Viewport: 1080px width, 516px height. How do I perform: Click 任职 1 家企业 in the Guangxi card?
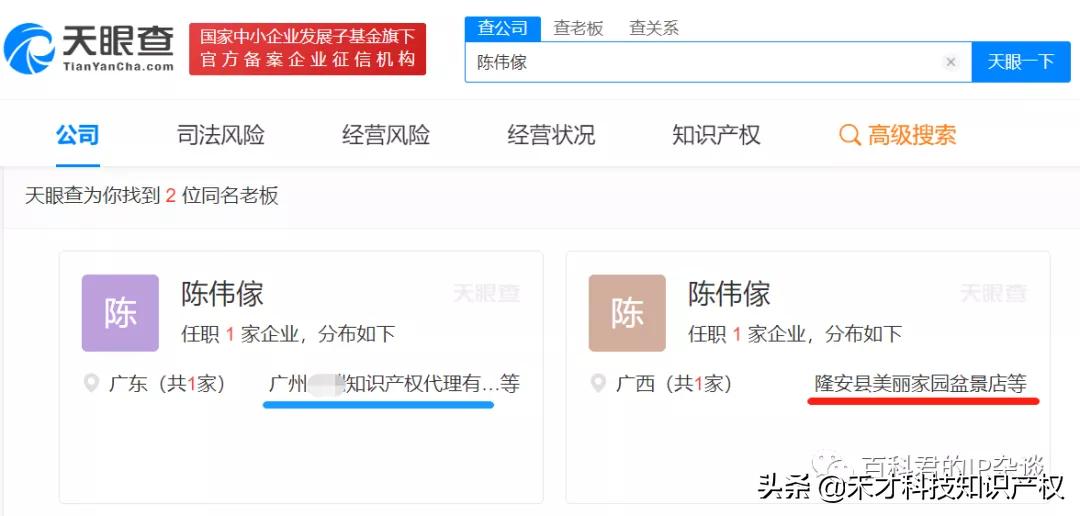tap(747, 335)
